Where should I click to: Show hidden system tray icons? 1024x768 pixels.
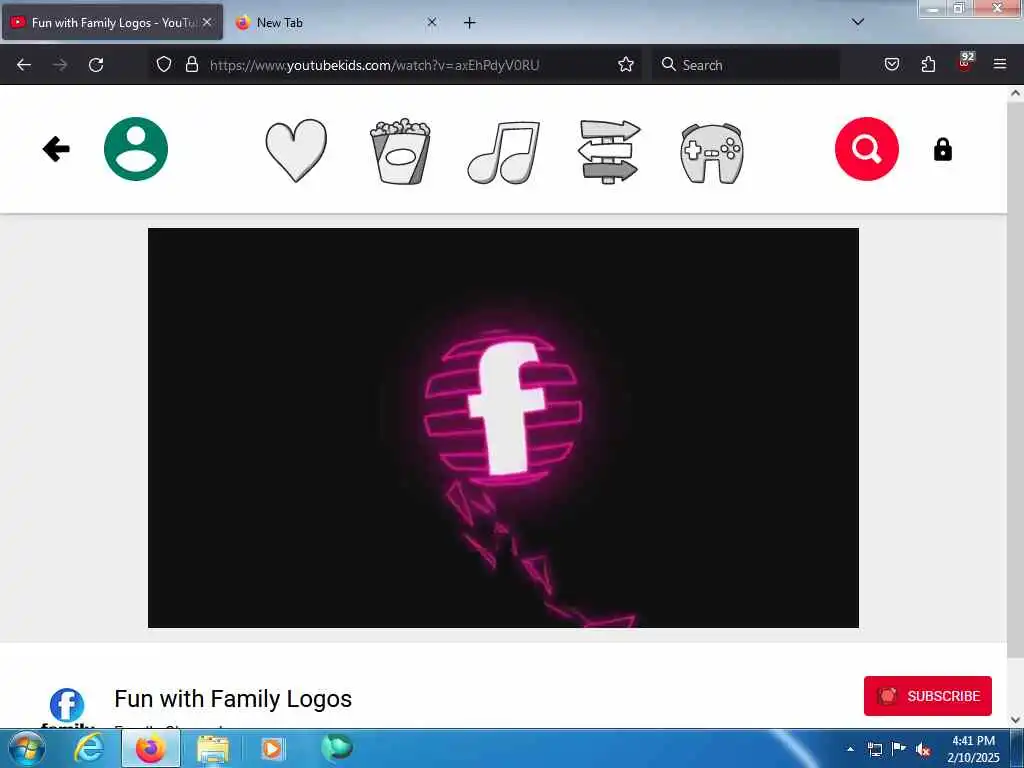(x=850, y=749)
